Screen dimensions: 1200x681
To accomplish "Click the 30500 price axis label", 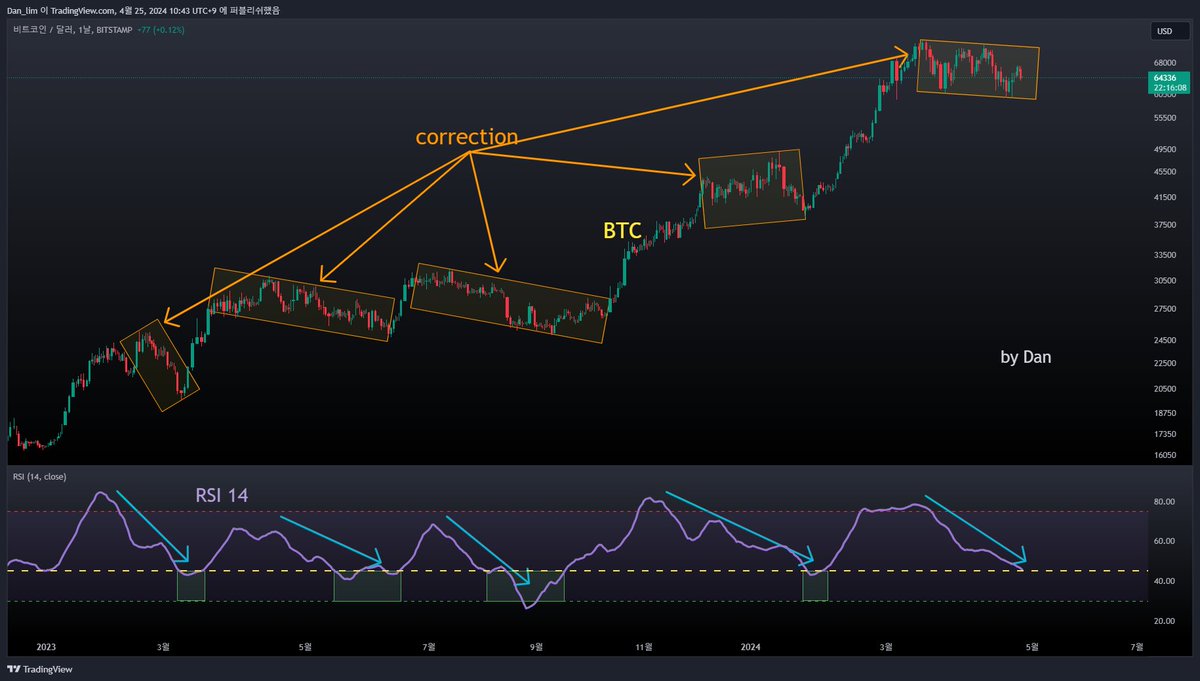I will [x=1163, y=281].
